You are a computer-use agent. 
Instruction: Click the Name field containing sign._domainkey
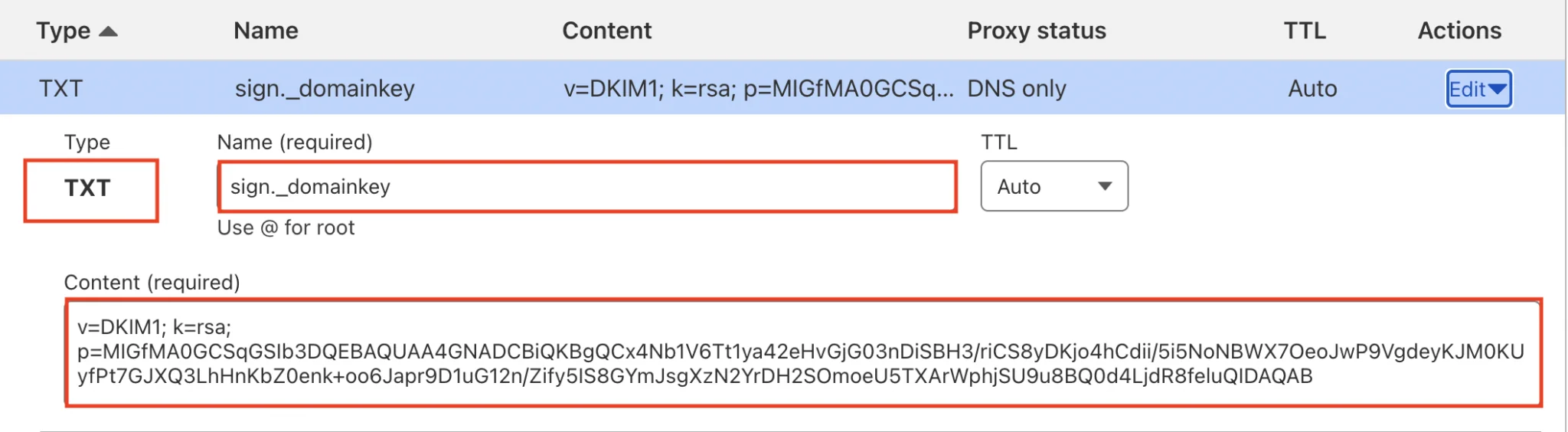coord(587,186)
